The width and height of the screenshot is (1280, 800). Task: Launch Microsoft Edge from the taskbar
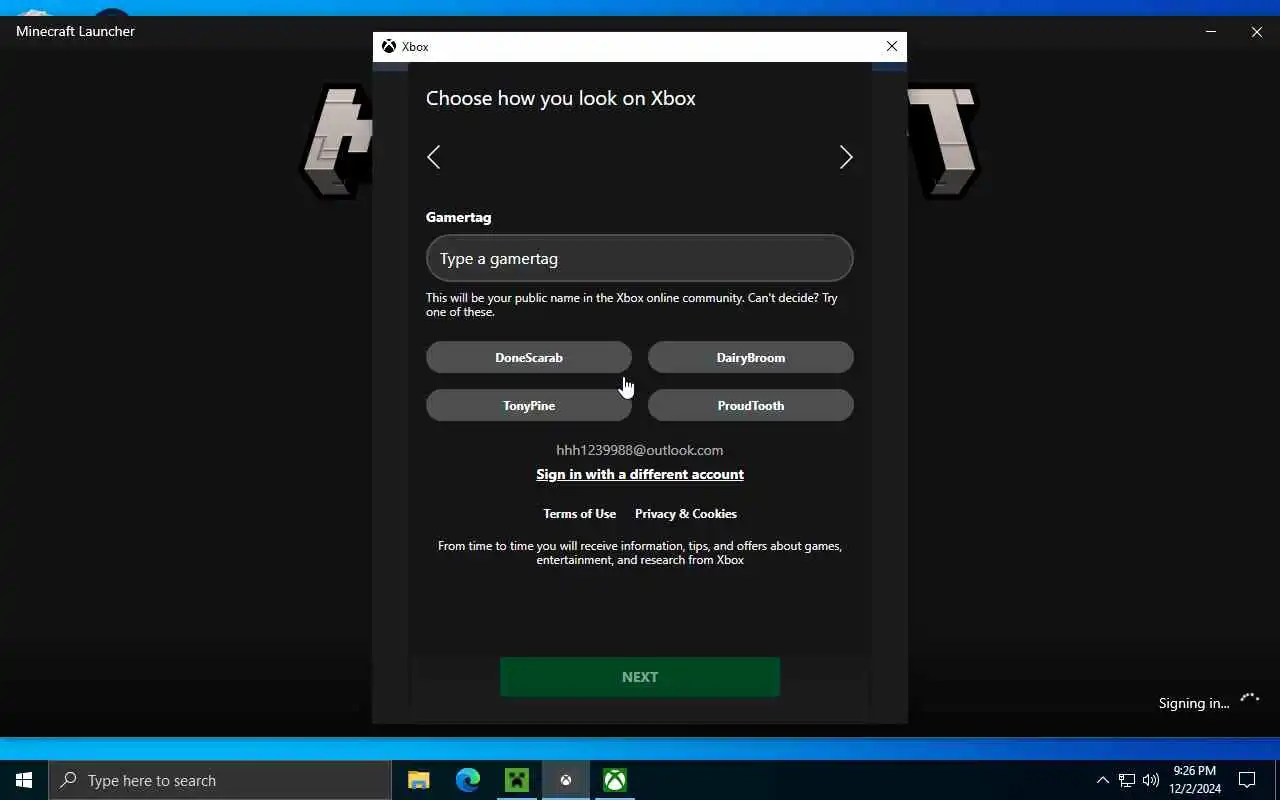tap(468, 780)
